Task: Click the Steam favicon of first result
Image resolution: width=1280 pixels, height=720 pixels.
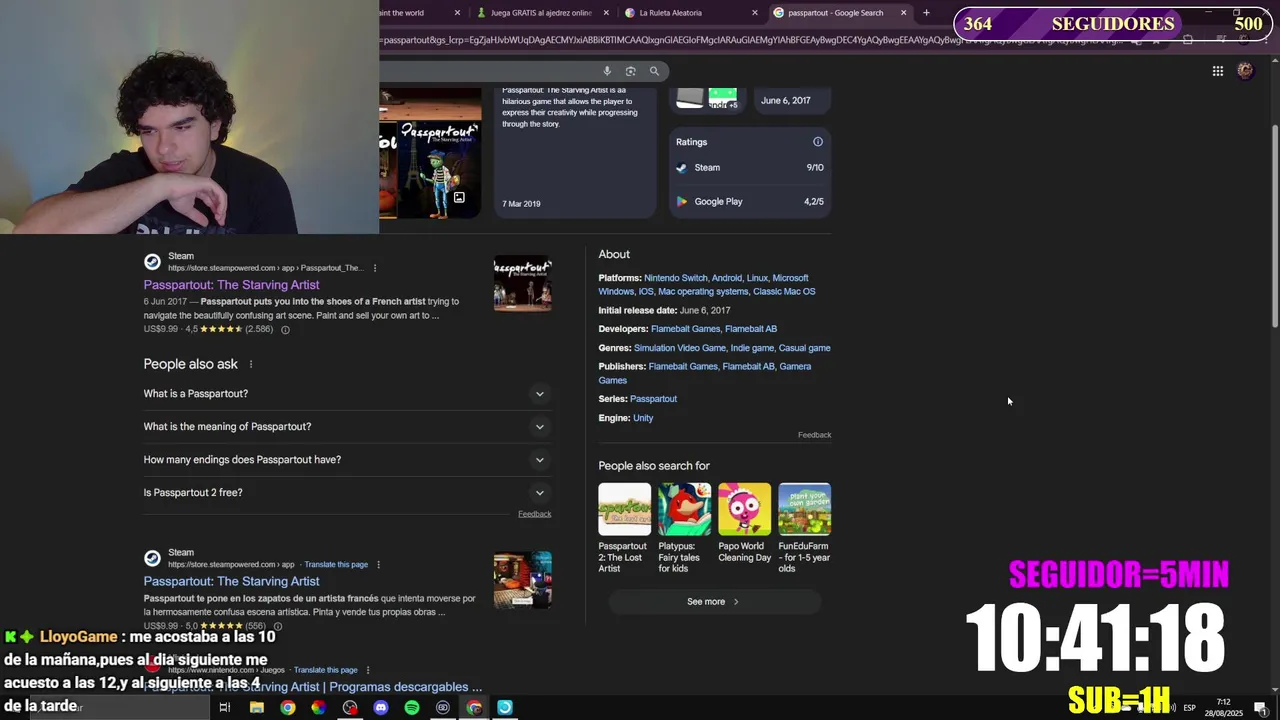Action: click(152, 262)
